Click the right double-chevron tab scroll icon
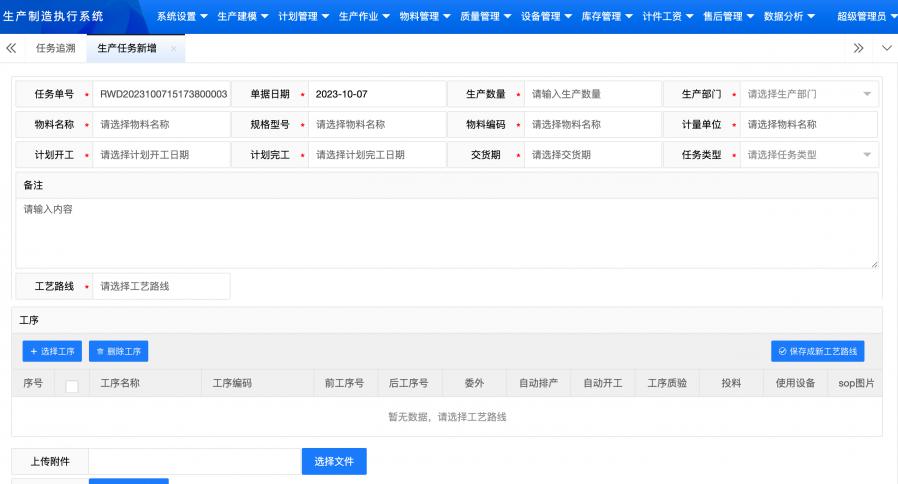Screen dimensions: 898x484 point(858,48)
